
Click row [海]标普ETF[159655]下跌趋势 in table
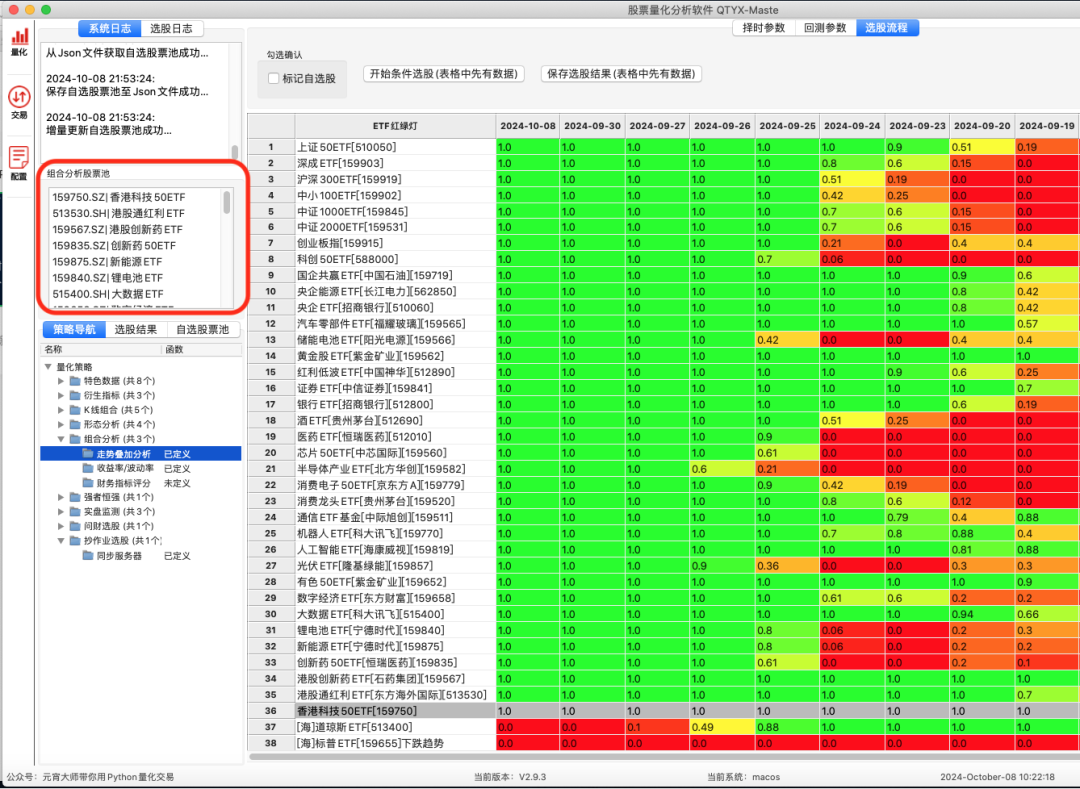click(395, 744)
